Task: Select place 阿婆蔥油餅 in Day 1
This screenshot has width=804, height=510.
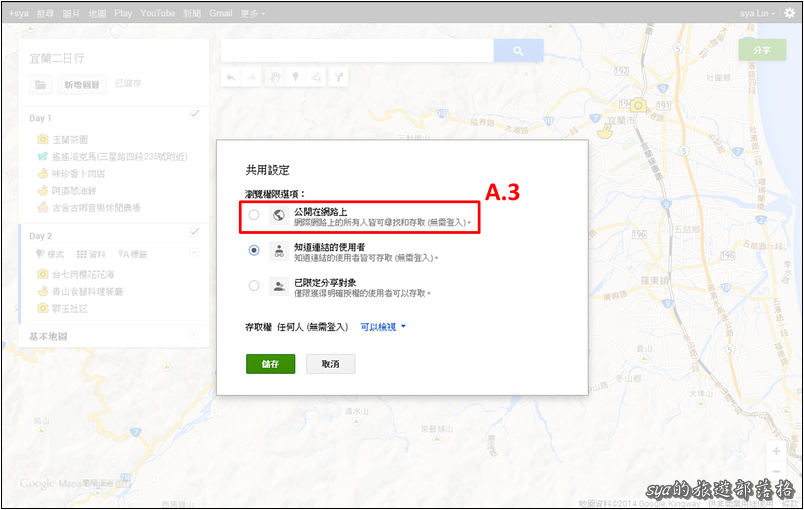Action: point(74,191)
